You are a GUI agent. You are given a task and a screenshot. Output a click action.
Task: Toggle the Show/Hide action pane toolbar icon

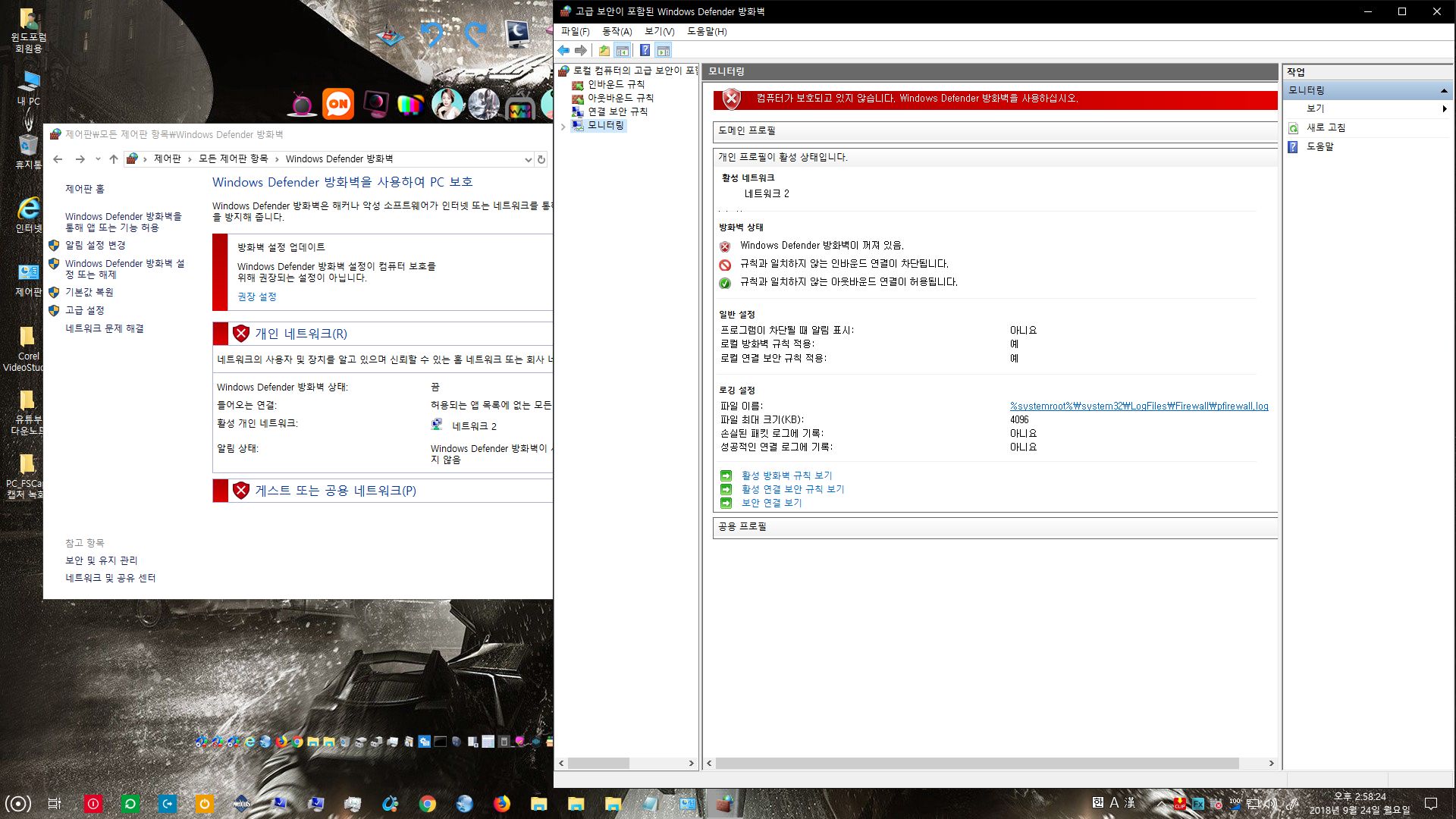664,51
